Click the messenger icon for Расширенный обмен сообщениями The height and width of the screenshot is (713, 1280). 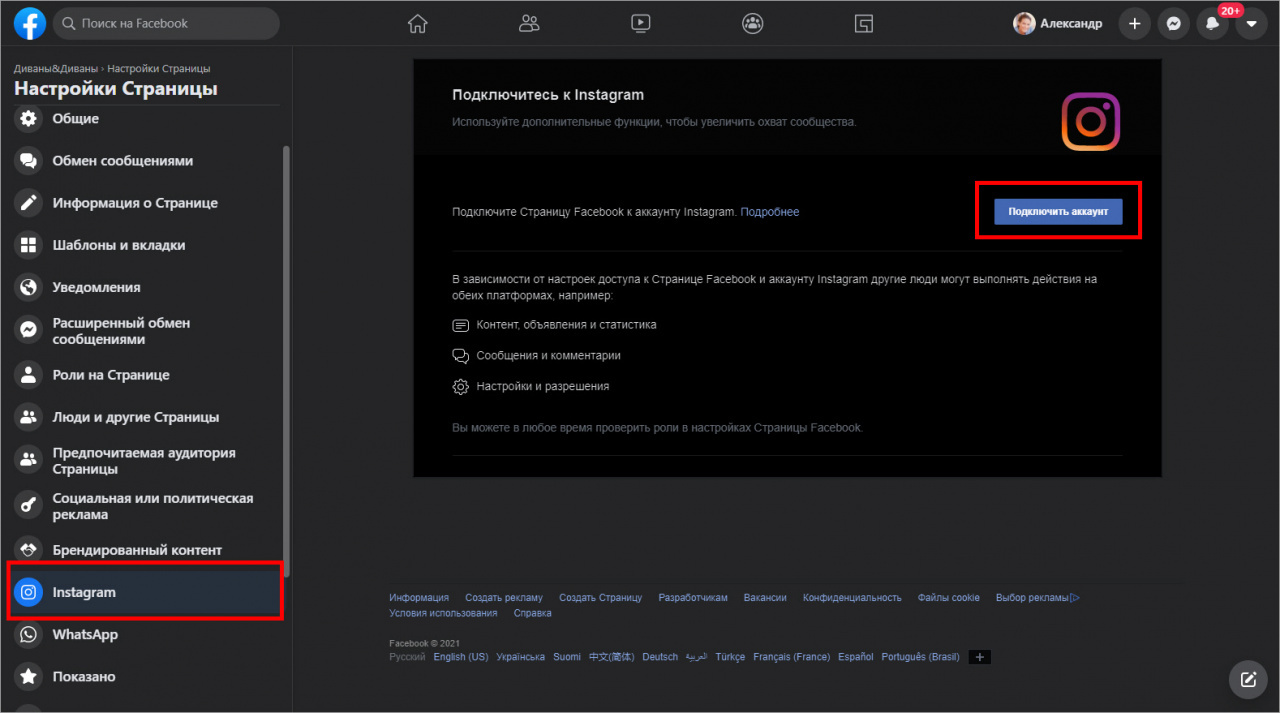pos(29,331)
